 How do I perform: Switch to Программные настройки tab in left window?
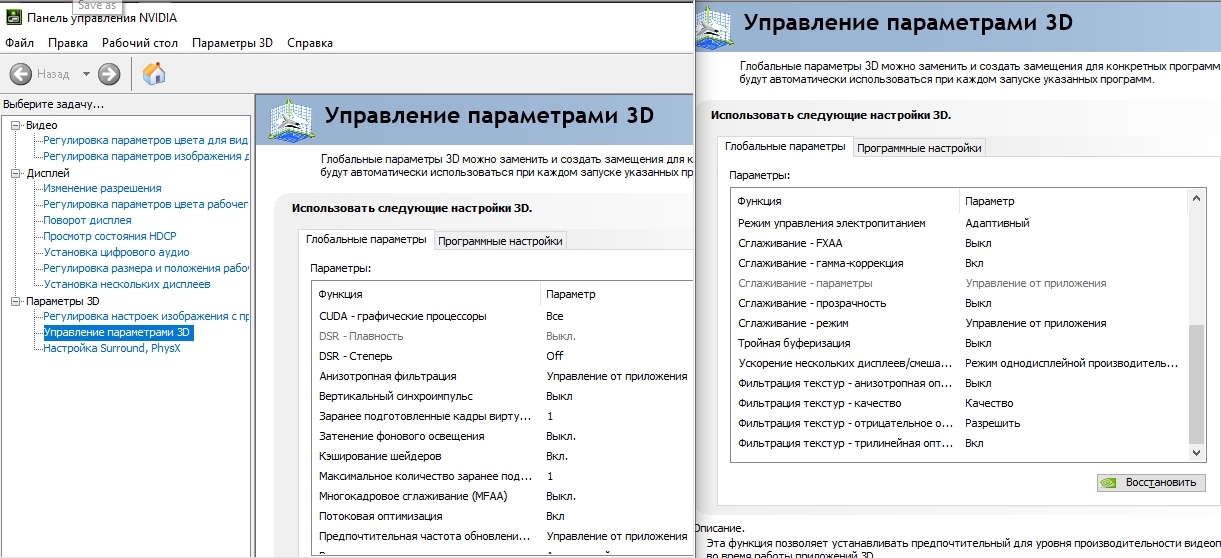tap(500, 240)
